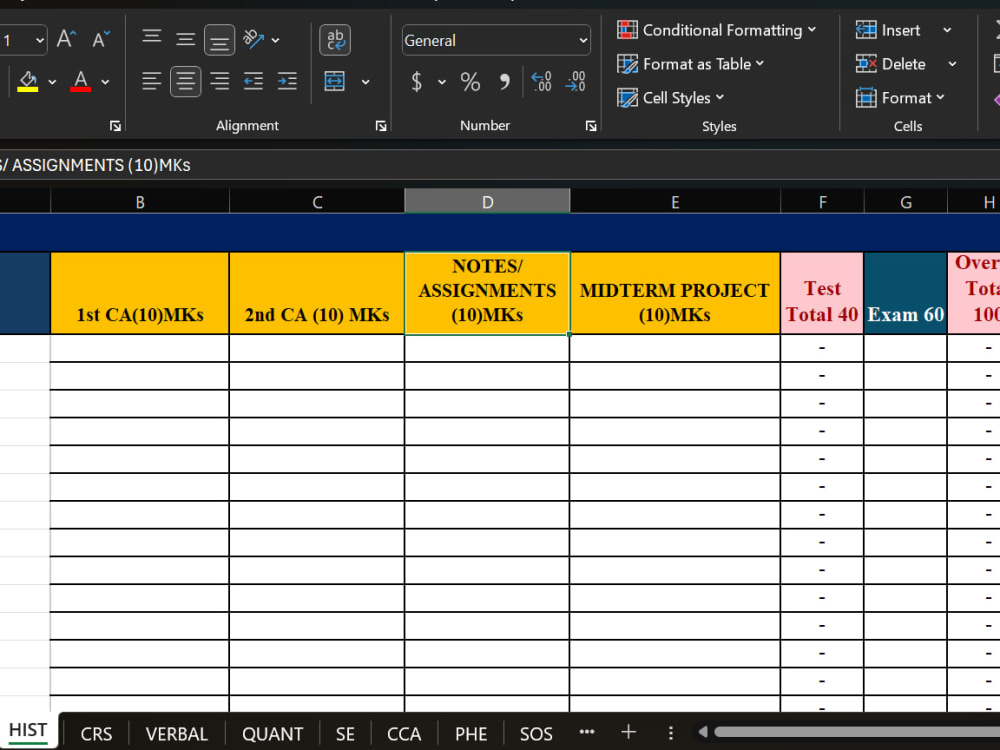
Task: Toggle center horizontal alignment
Action: 186,82
